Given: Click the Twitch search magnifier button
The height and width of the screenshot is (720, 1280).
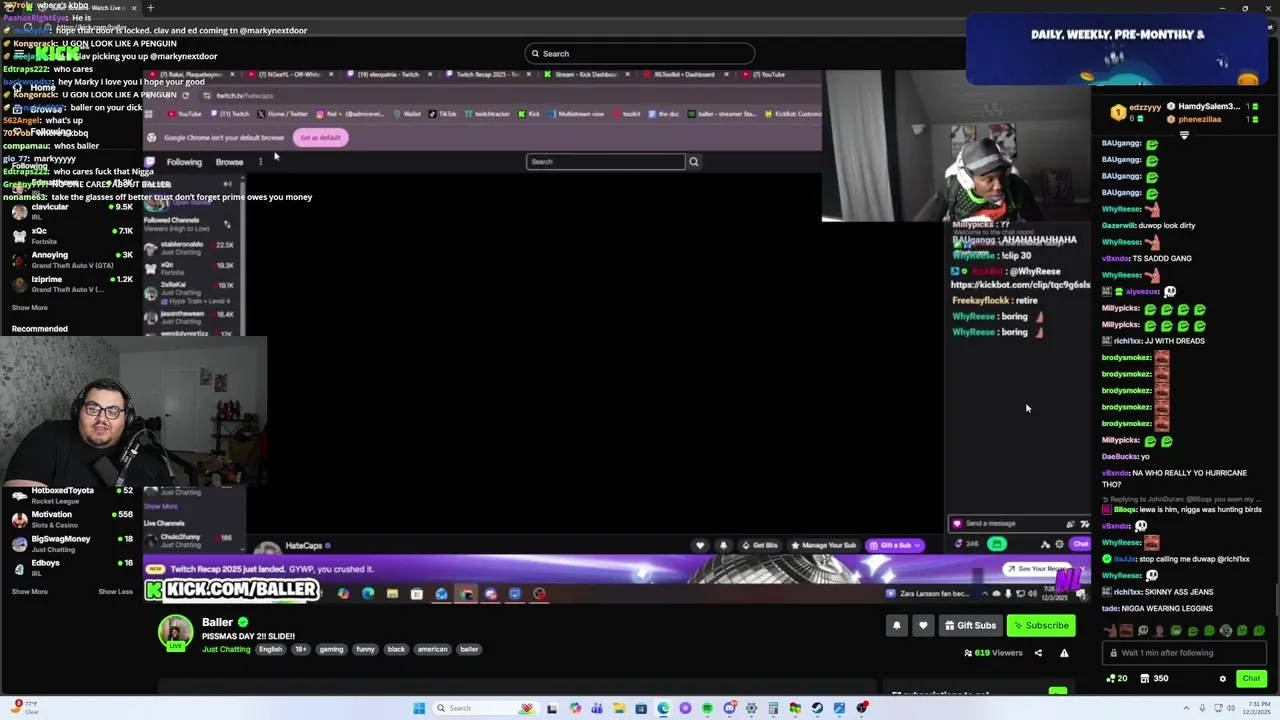Looking at the screenshot, I should (x=693, y=161).
